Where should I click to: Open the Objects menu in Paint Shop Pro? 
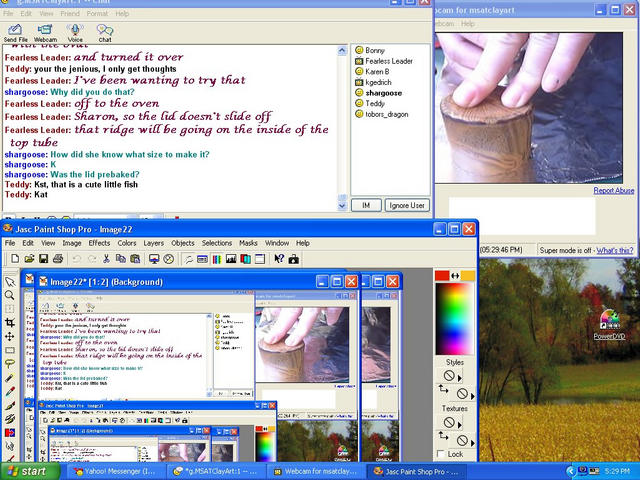[x=182, y=243]
